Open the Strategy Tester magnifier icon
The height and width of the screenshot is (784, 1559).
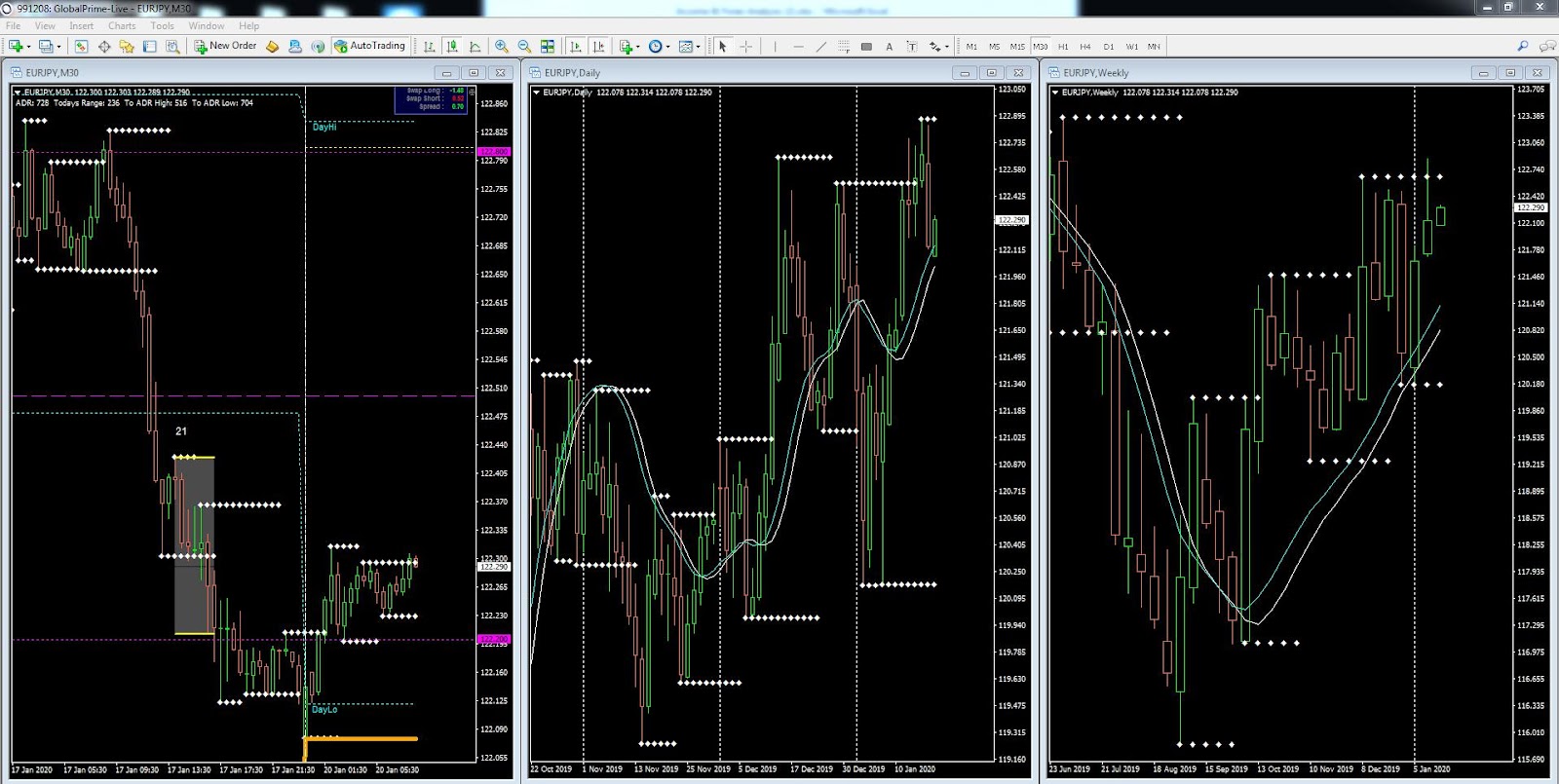(172, 46)
